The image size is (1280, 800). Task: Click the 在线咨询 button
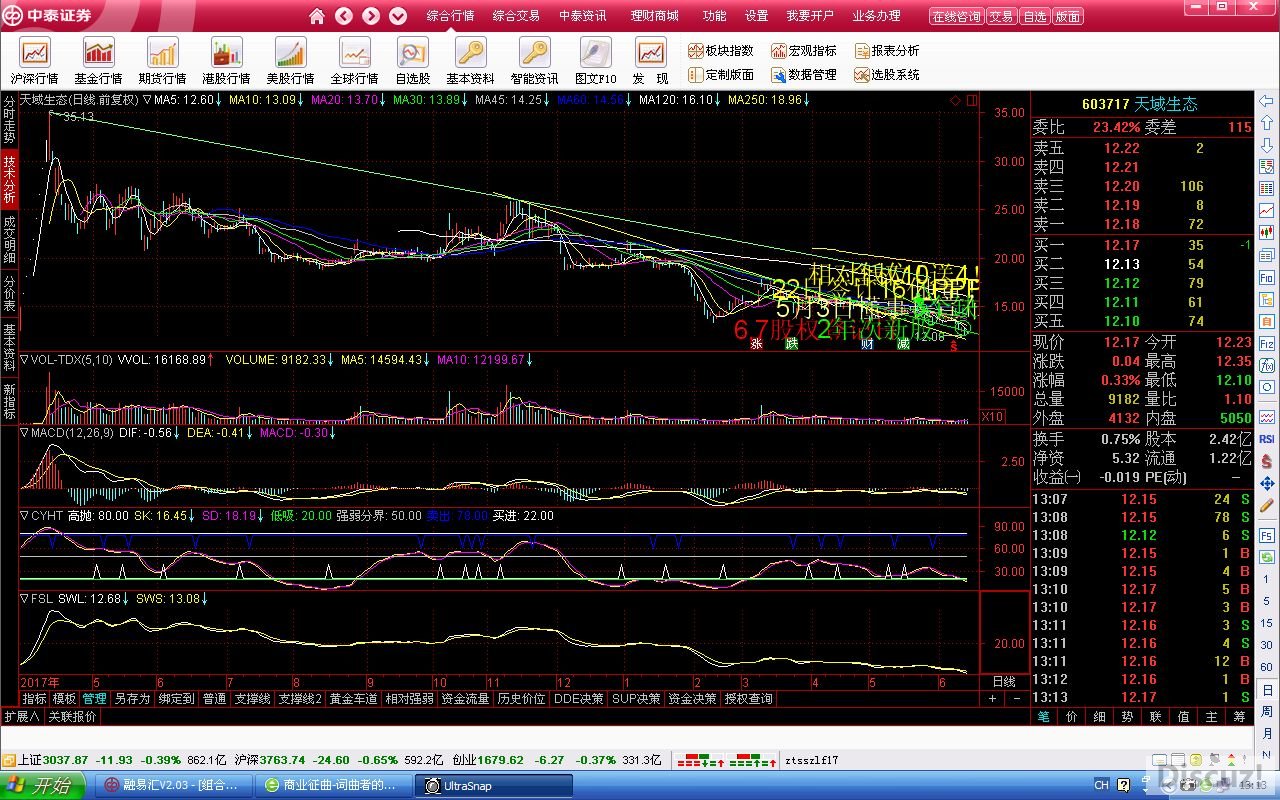[x=956, y=17]
